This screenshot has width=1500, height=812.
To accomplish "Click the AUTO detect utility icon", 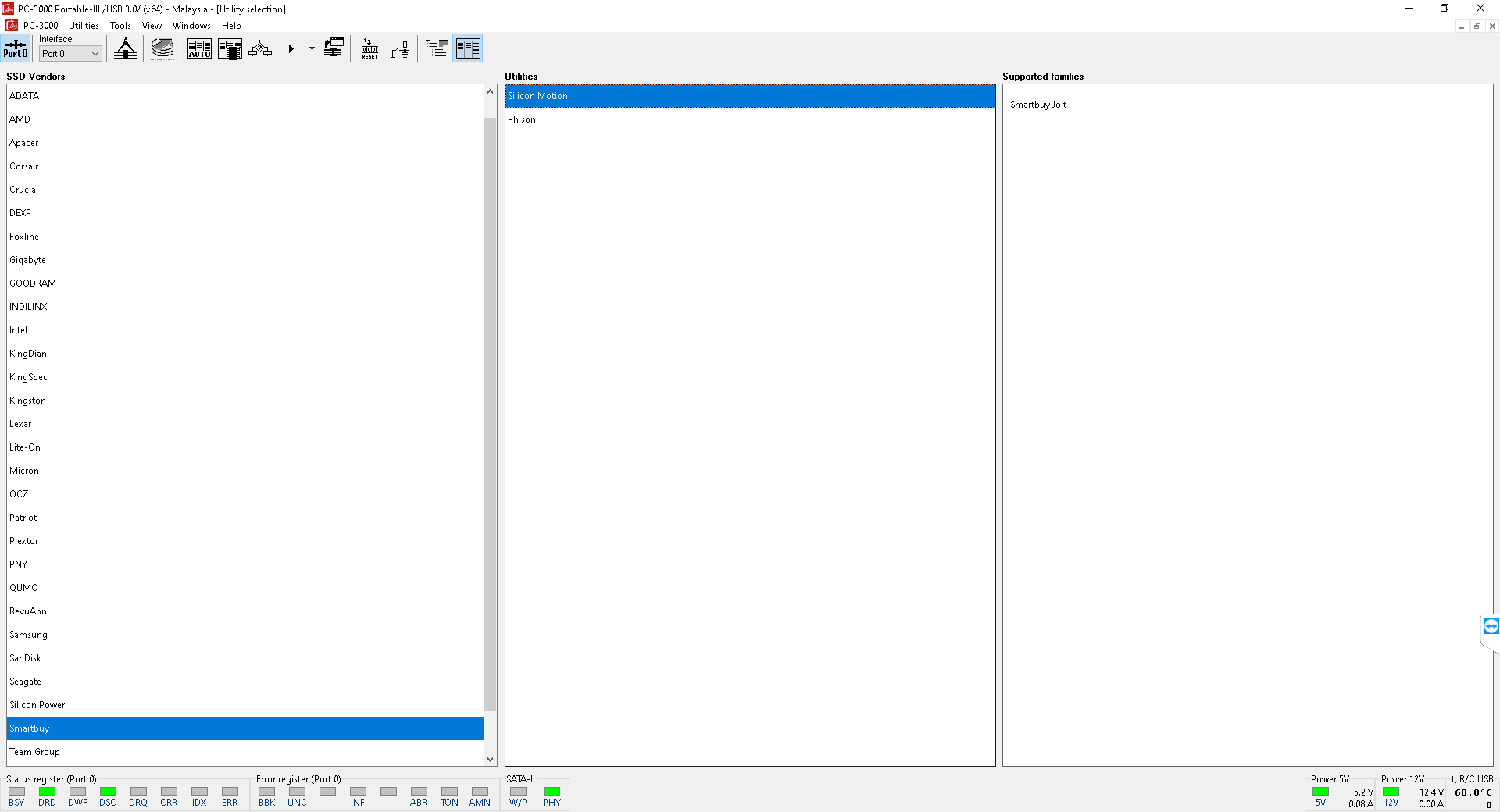I will point(199,49).
